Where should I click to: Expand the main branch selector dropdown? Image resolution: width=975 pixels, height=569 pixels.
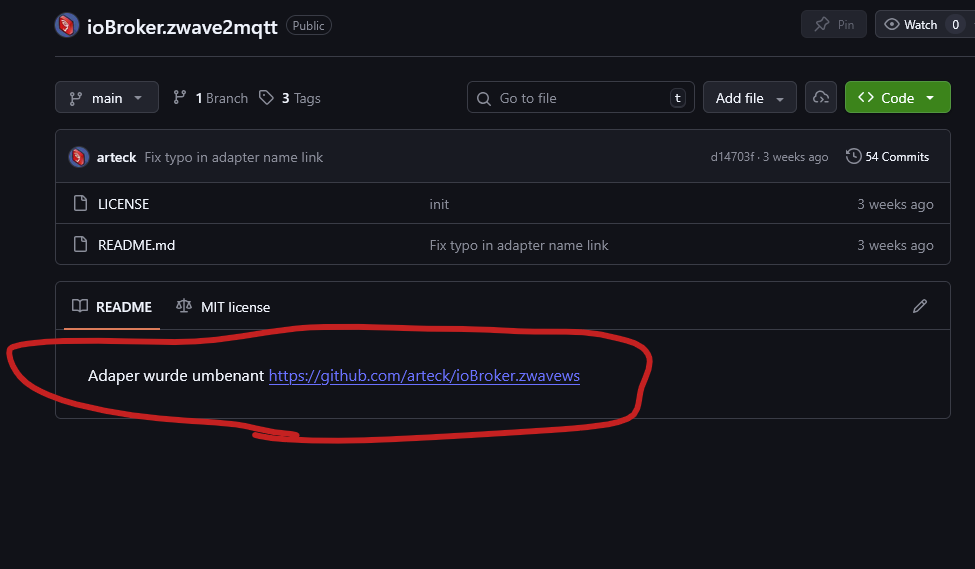pos(107,98)
